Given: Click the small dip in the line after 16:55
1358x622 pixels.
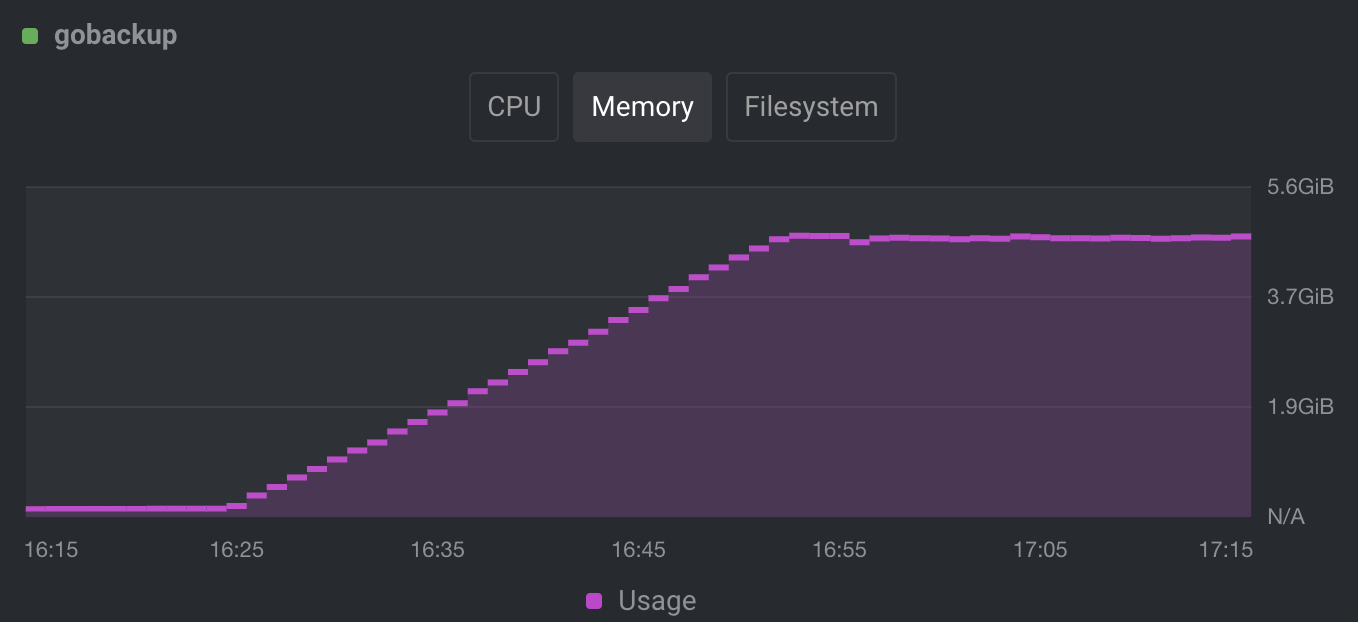Looking at the screenshot, I should [x=862, y=244].
